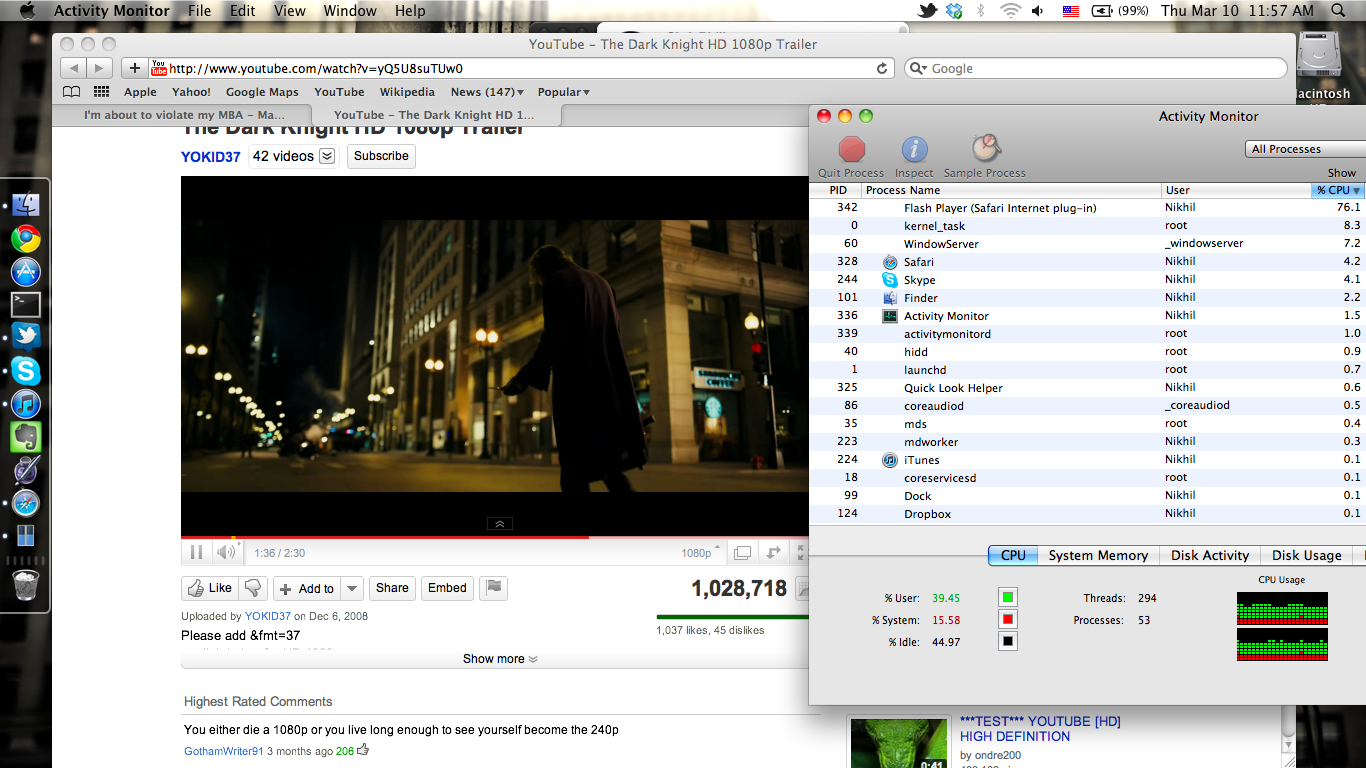This screenshot has width=1366, height=768.
Task: Open the All Processes dropdown
Action: click(1304, 149)
